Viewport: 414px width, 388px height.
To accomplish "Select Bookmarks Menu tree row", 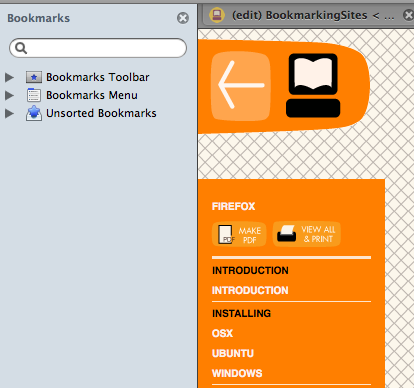I will (98, 95).
